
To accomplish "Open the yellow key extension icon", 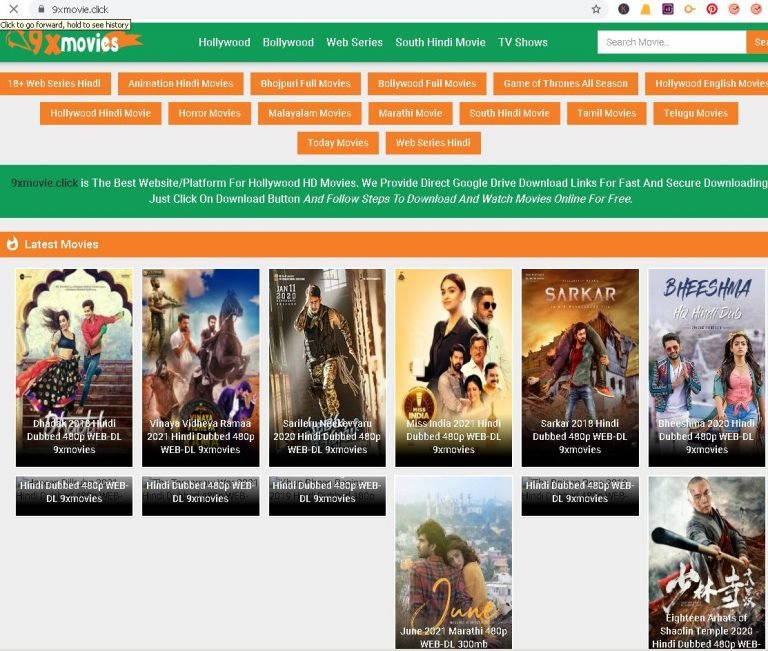I will coord(690,9).
